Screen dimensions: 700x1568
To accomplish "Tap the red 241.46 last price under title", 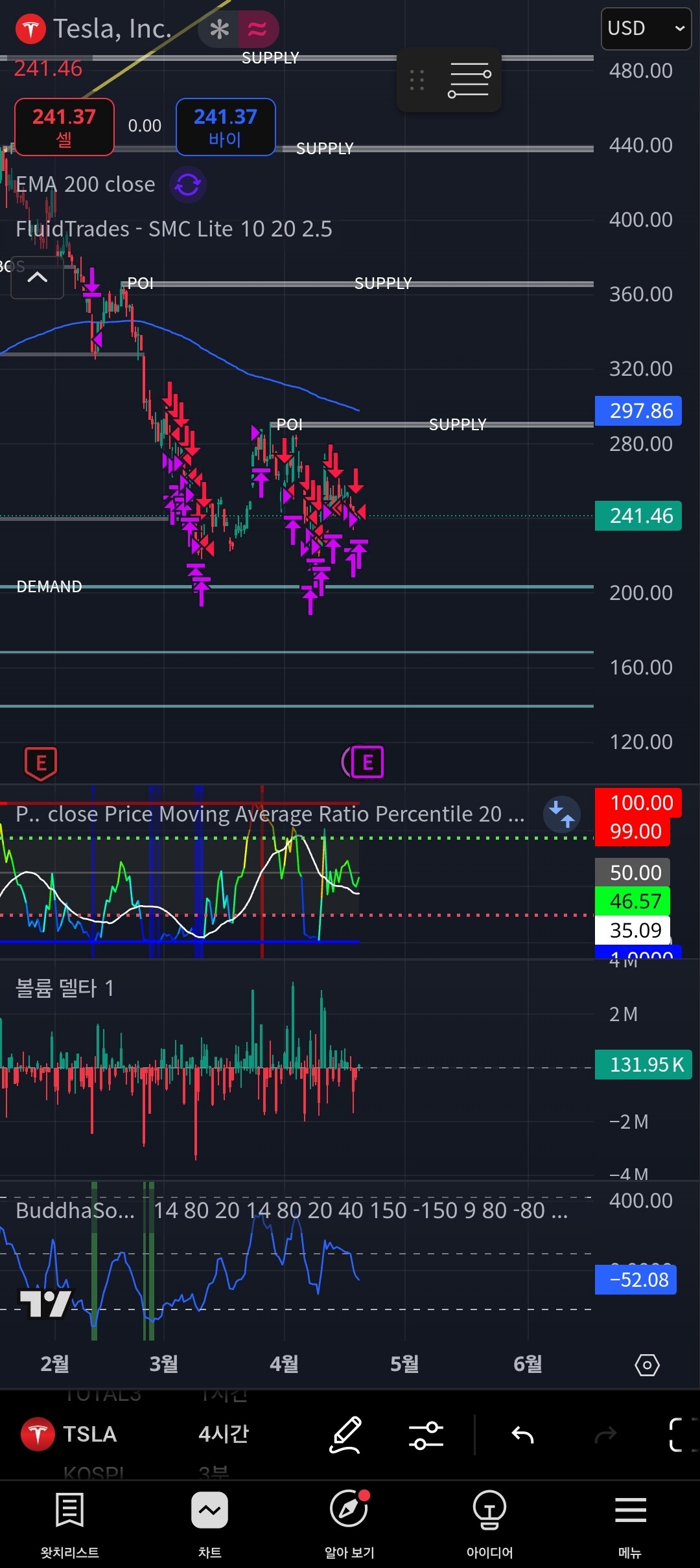I will point(49,68).
